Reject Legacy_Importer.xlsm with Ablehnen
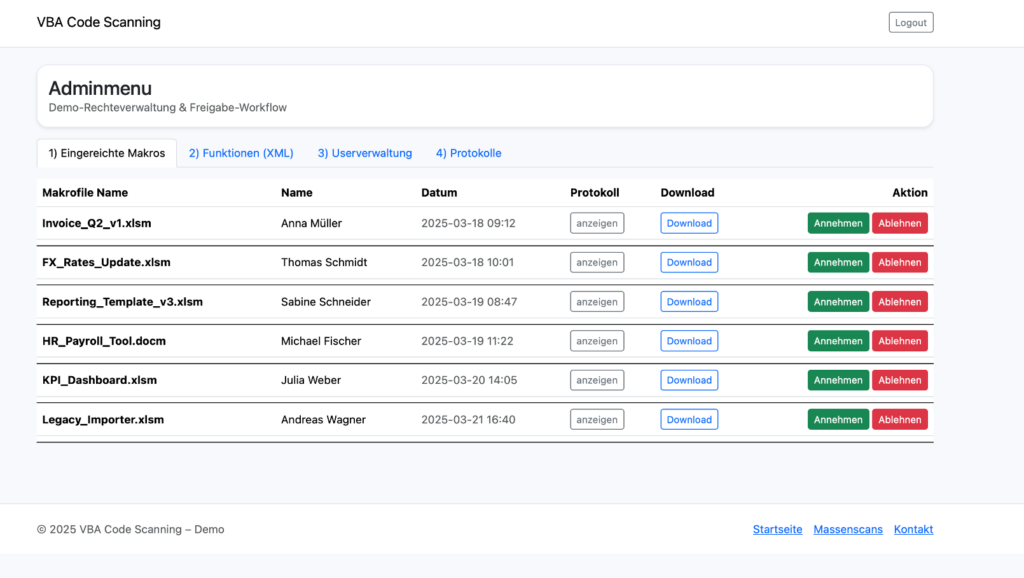 point(899,419)
